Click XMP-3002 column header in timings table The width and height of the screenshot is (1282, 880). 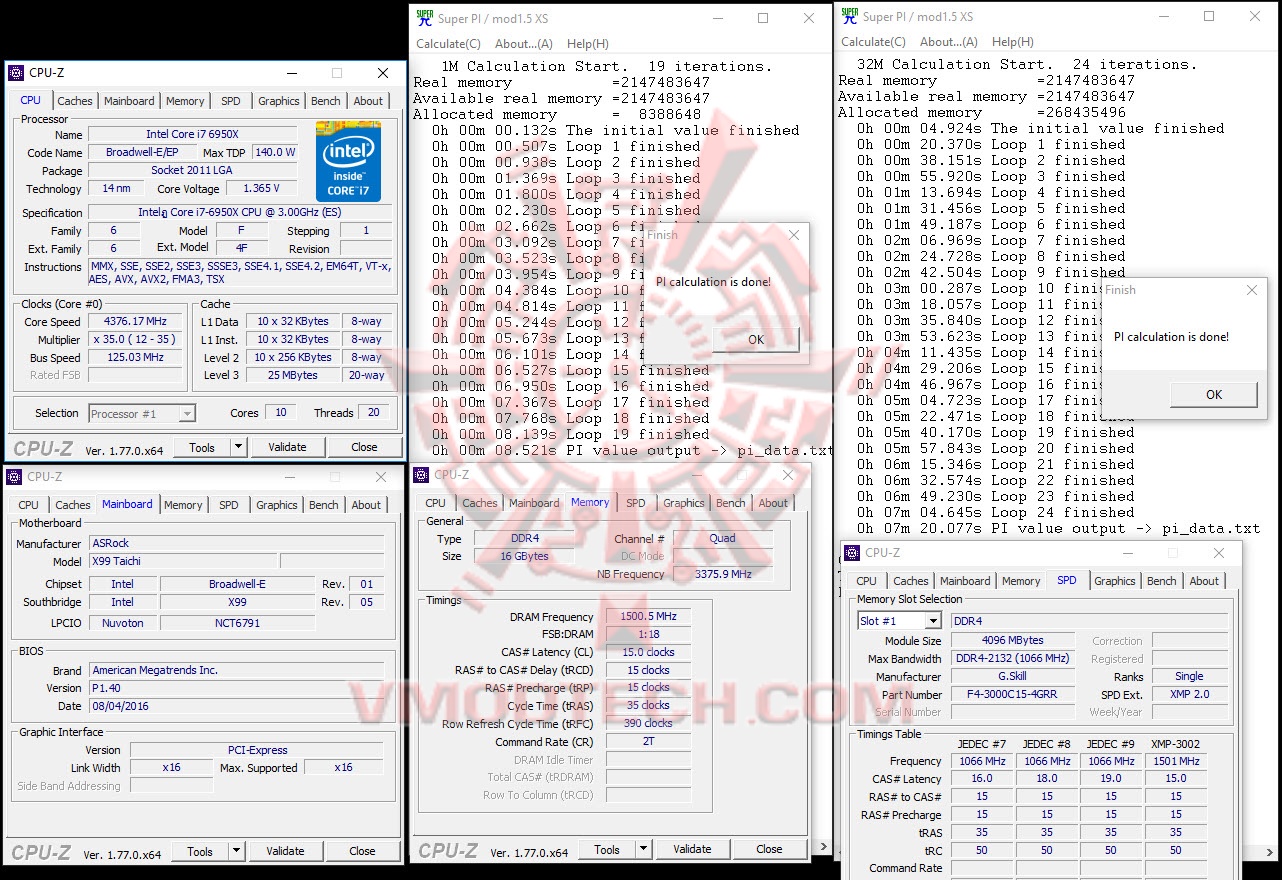point(1176,744)
